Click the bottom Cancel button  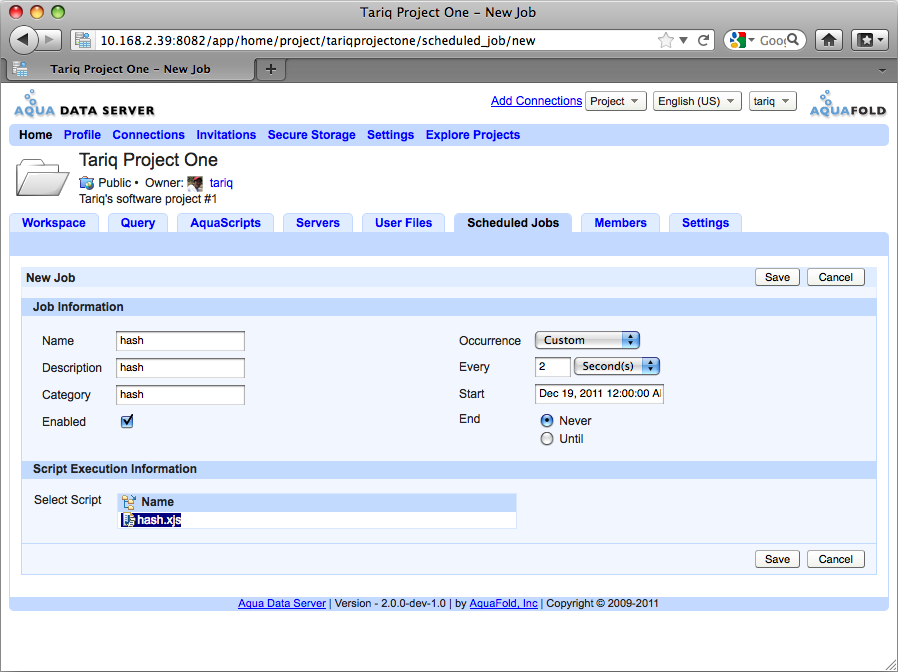pyautogui.click(x=836, y=559)
